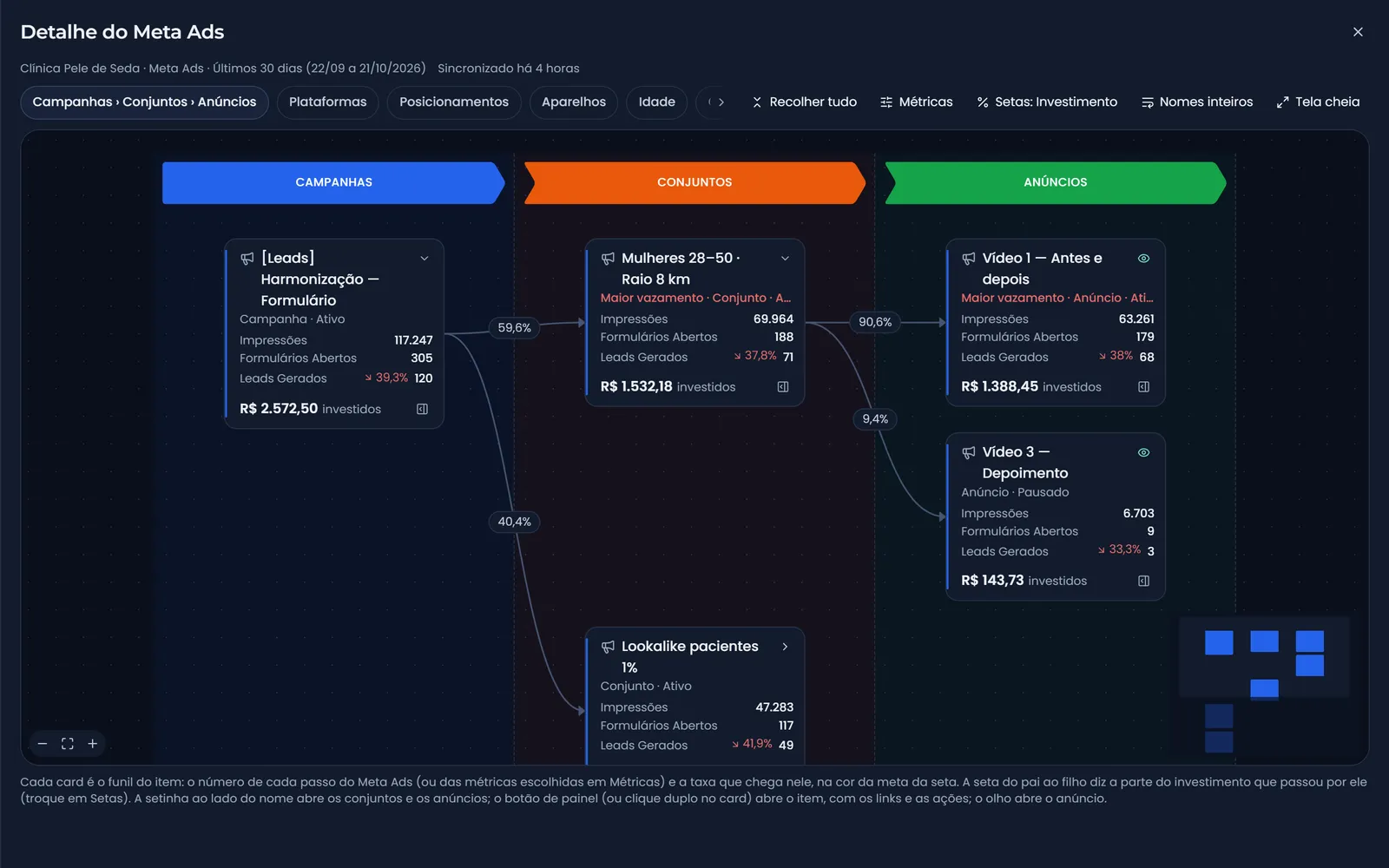Open panel for Vídeo 1 ad card
Viewport: 1389px width, 868px height.
[1144, 387]
